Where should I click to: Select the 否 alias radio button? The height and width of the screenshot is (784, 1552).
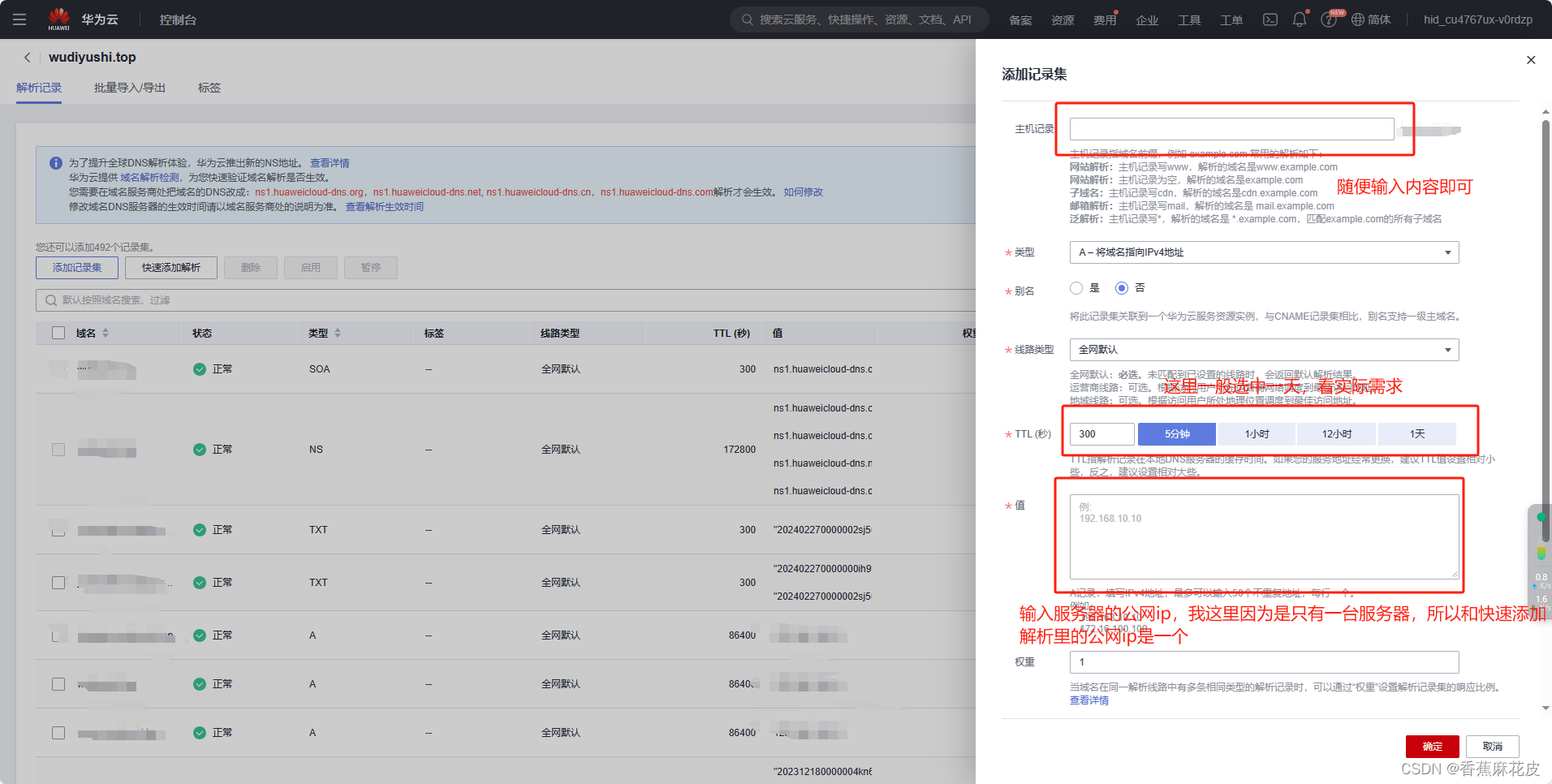point(1122,288)
